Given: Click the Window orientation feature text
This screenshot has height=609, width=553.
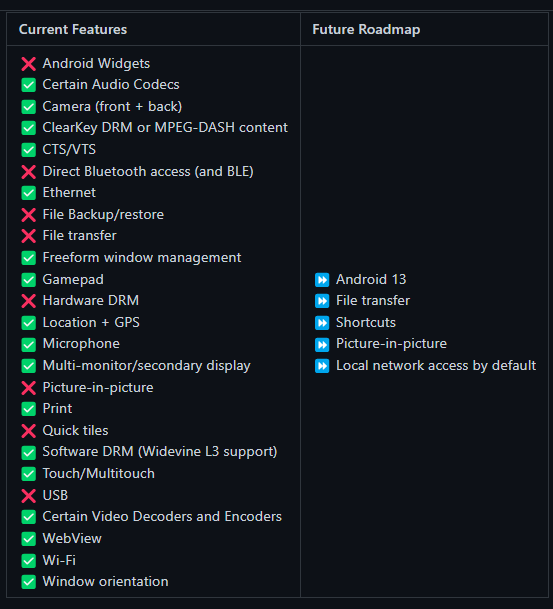Looking at the screenshot, I should pos(105,581).
